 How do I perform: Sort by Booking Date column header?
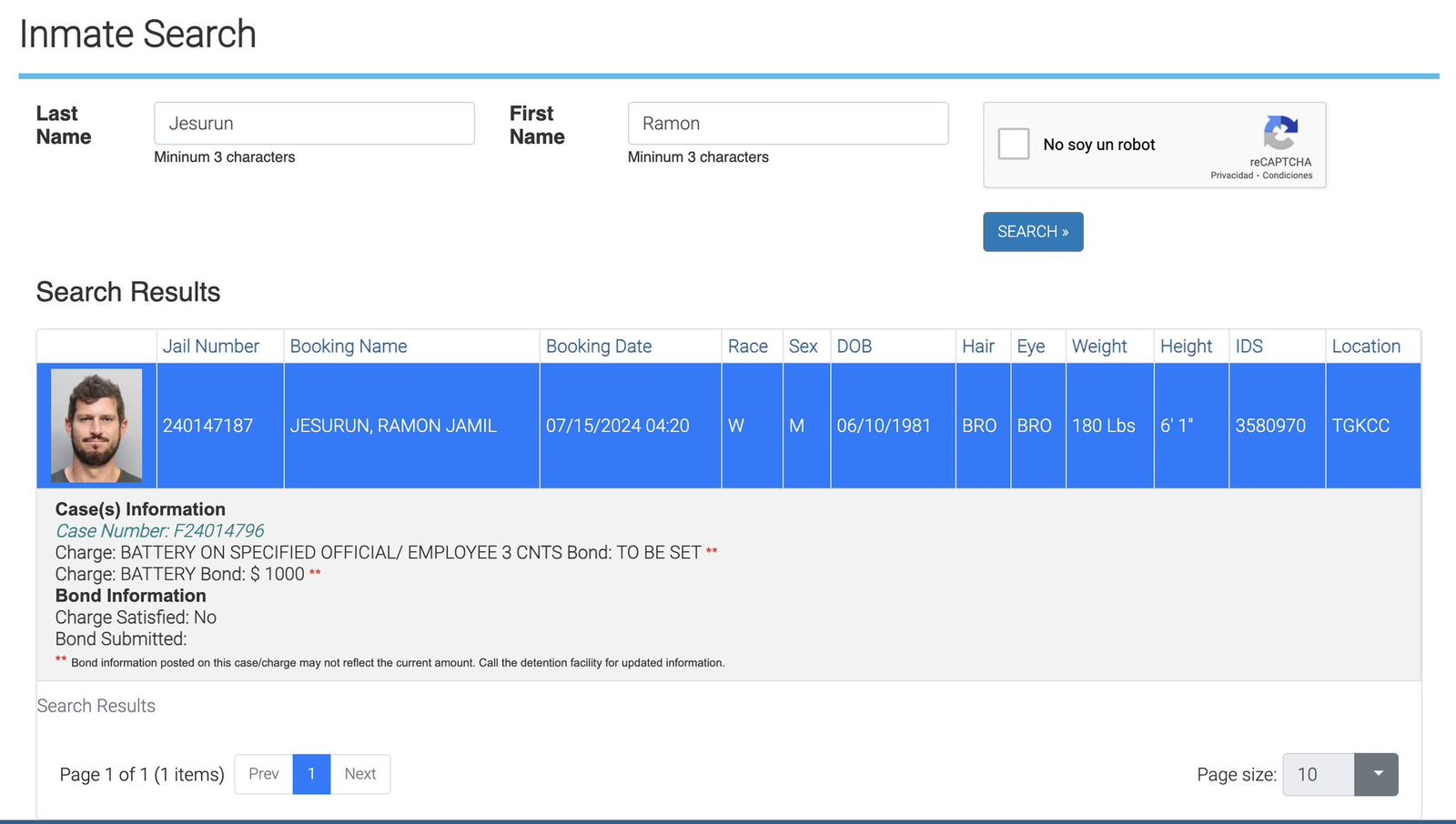(x=599, y=347)
